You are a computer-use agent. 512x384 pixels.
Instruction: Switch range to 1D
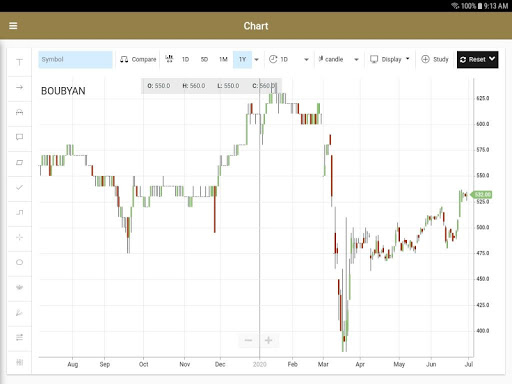point(185,59)
